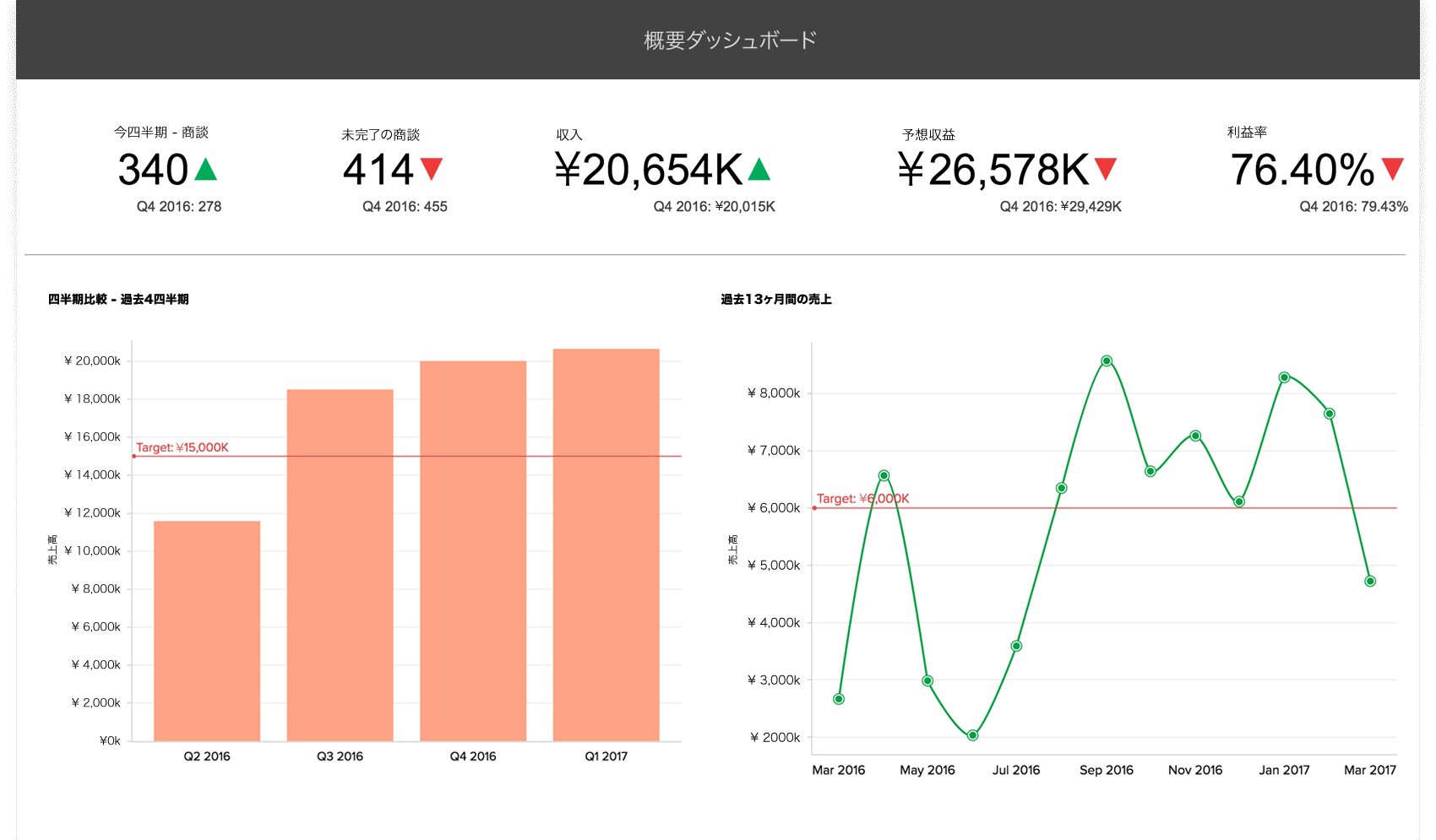Viewport: 1436px width, 840px height.
Task: Click the ¥26,578K expected revenue value
Action: click(993, 170)
